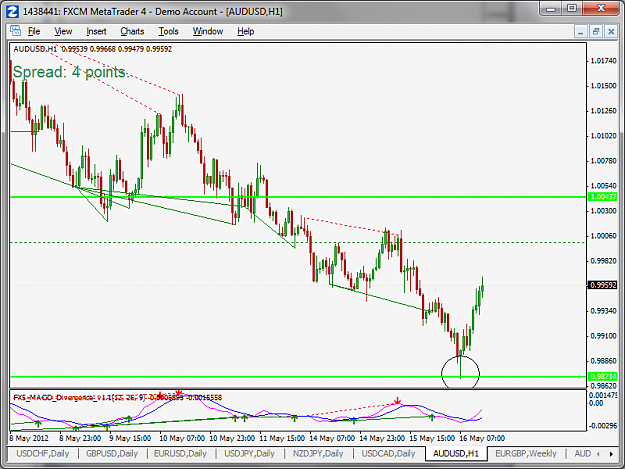Select the upper green horizontal line at 1.00437

(298, 197)
